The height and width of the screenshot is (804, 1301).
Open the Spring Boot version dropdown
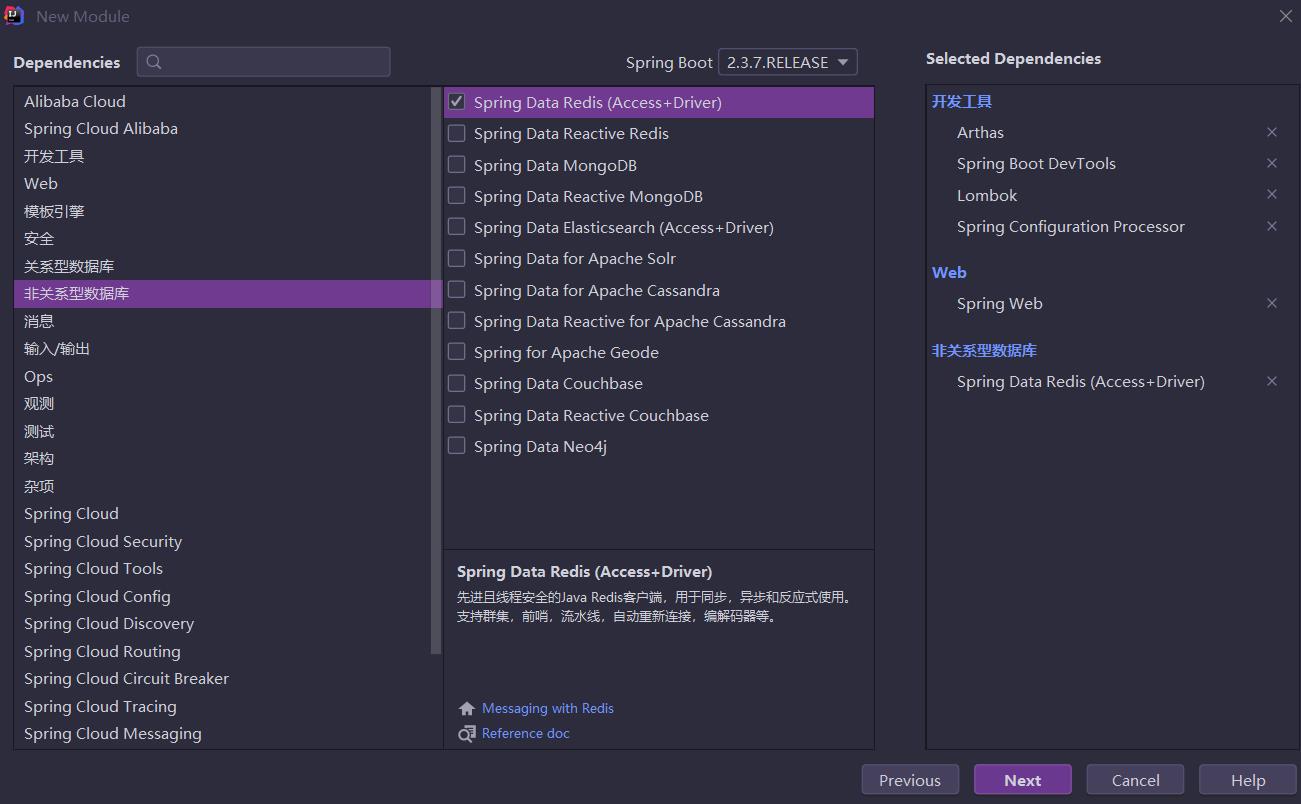(788, 62)
